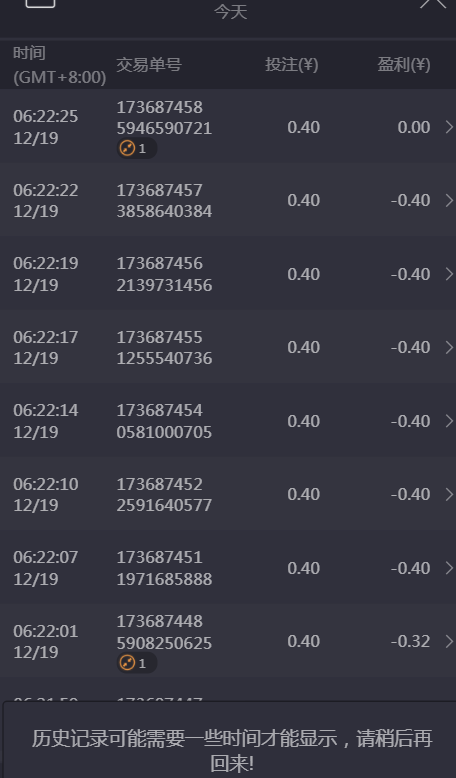
Task: Click orange free-spin badge on 06:22:25 record
Action: (x=137, y=148)
